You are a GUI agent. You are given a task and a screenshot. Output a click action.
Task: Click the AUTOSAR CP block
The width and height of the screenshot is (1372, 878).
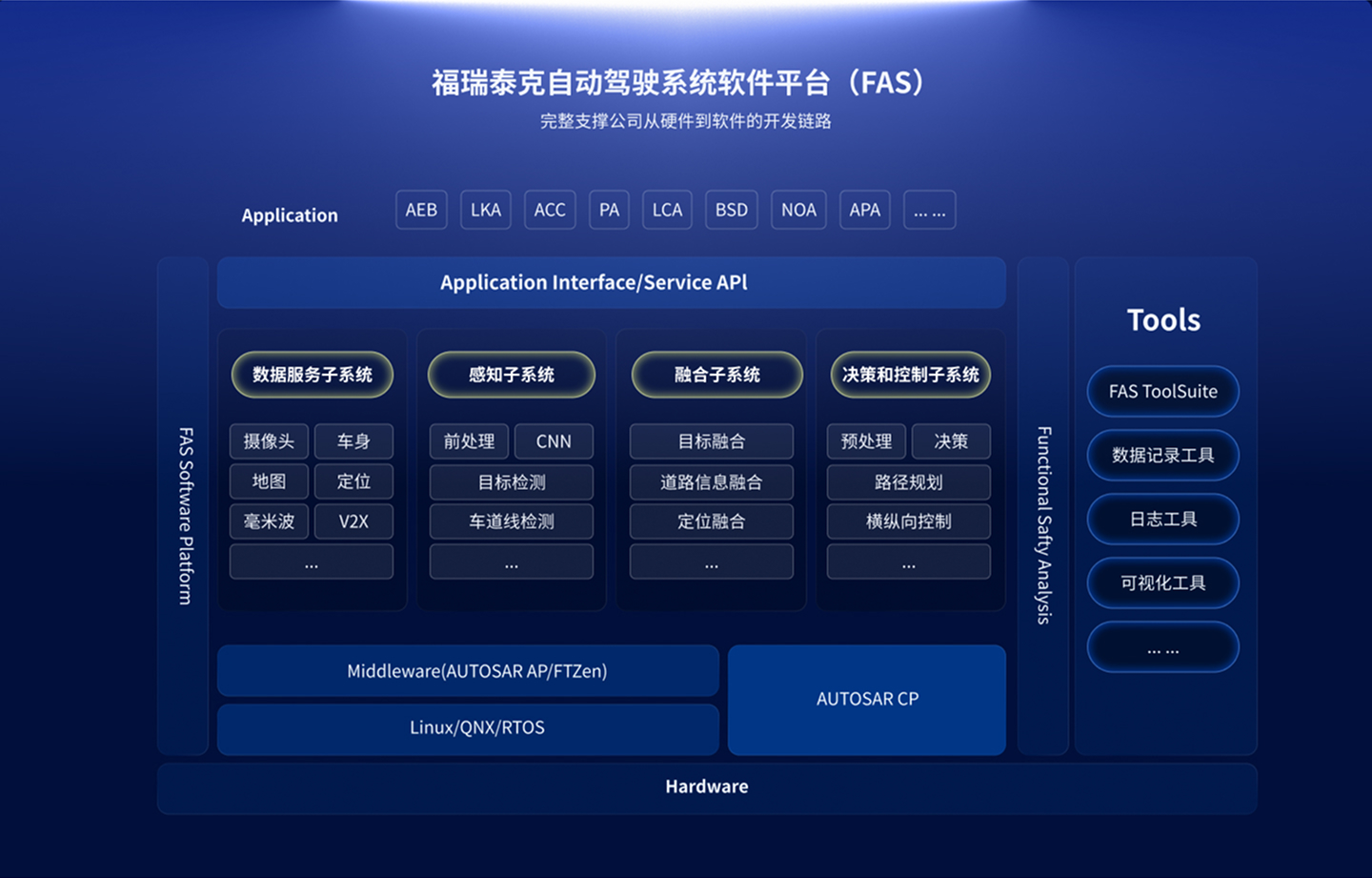[867, 699]
